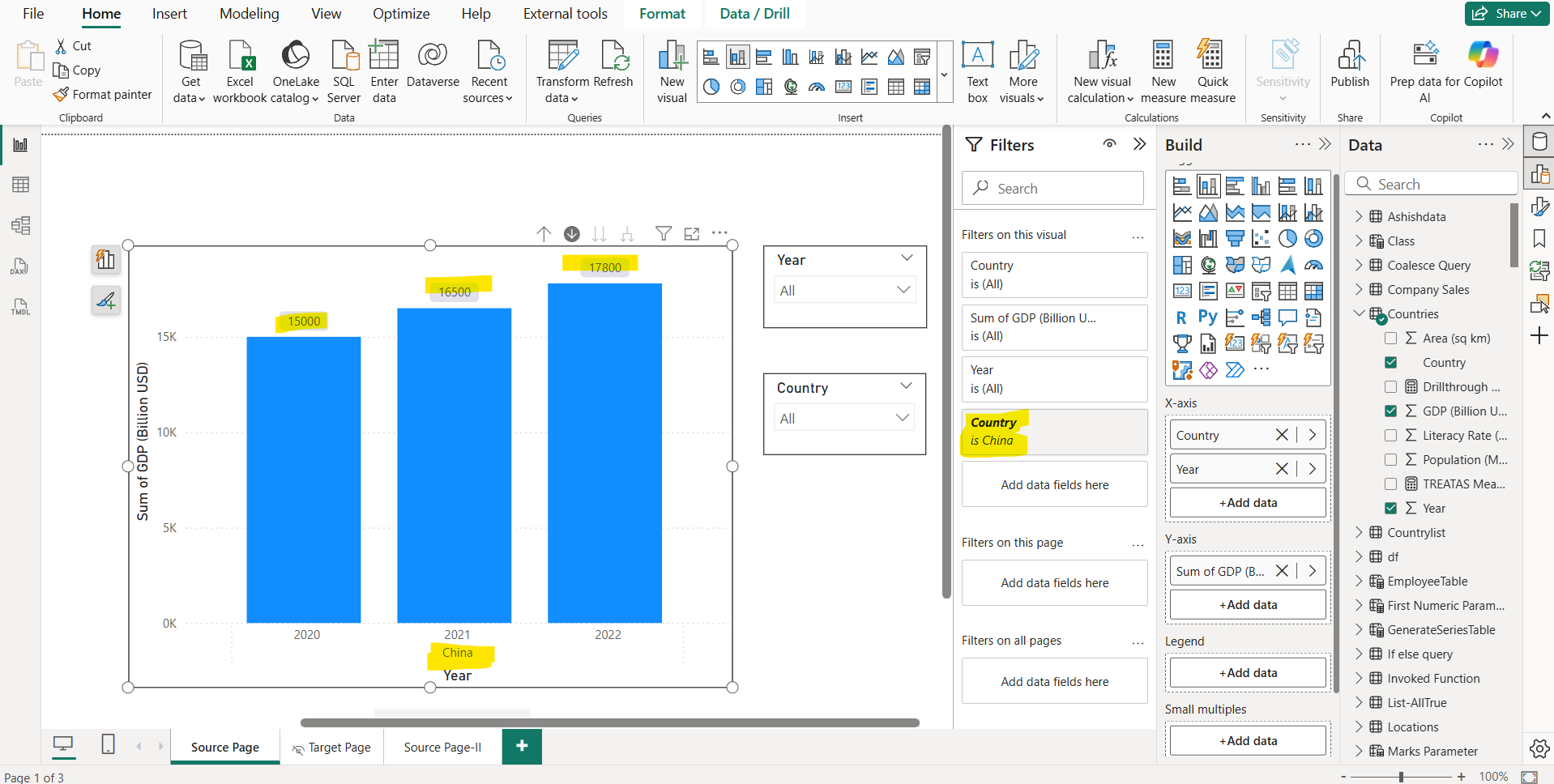
Task: Uncheck the Year field in the Data pane
Action: click(x=1392, y=508)
